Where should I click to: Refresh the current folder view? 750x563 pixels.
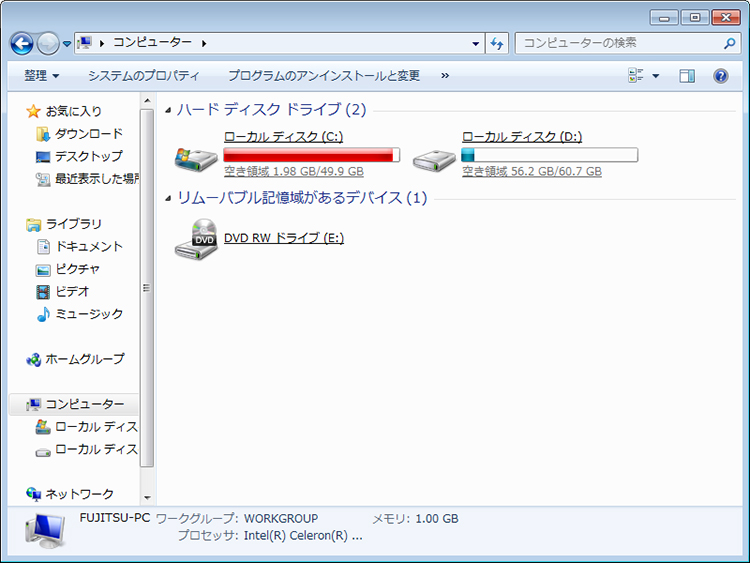point(497,44)
